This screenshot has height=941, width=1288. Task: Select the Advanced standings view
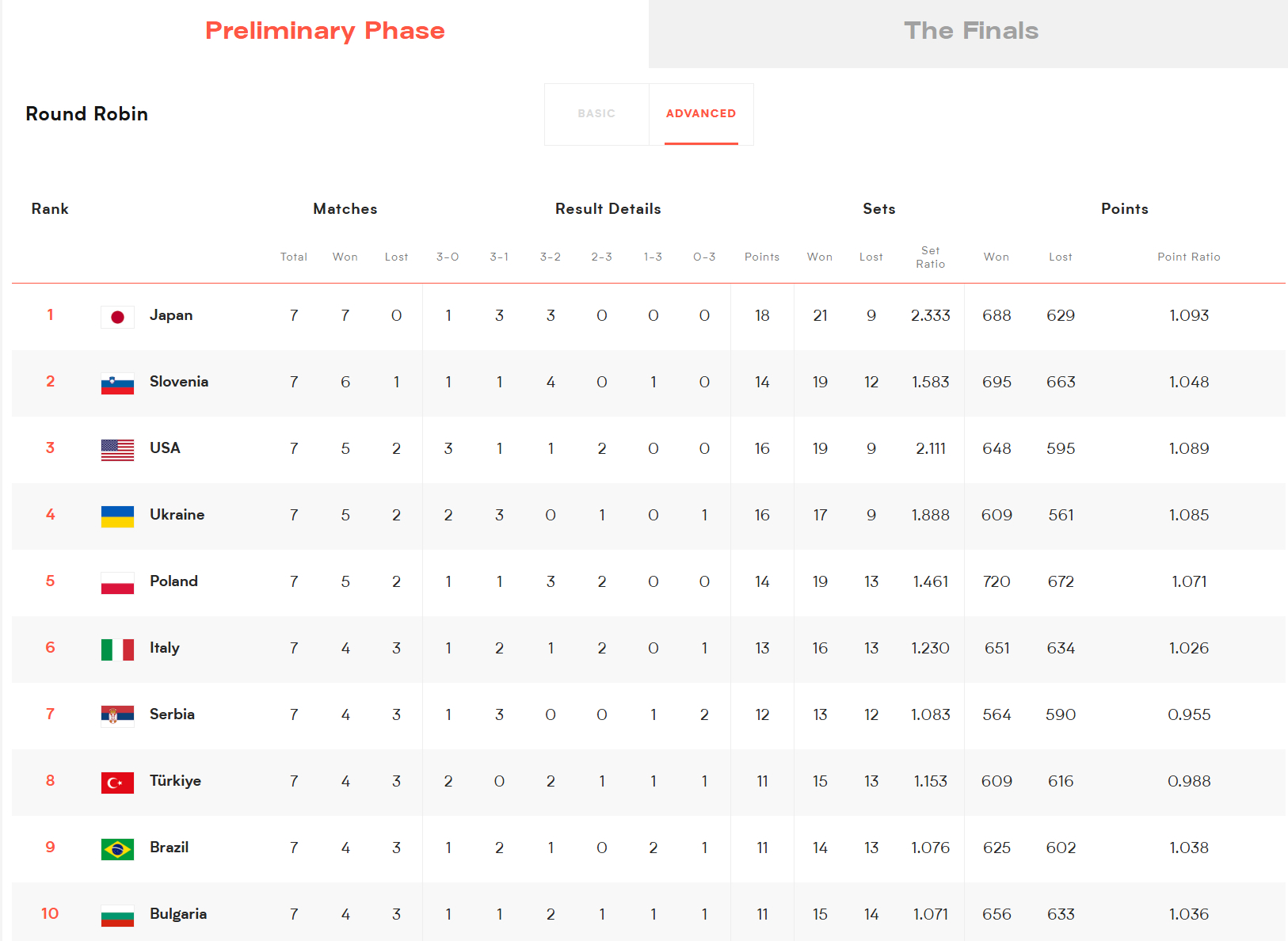coord(701,114)
